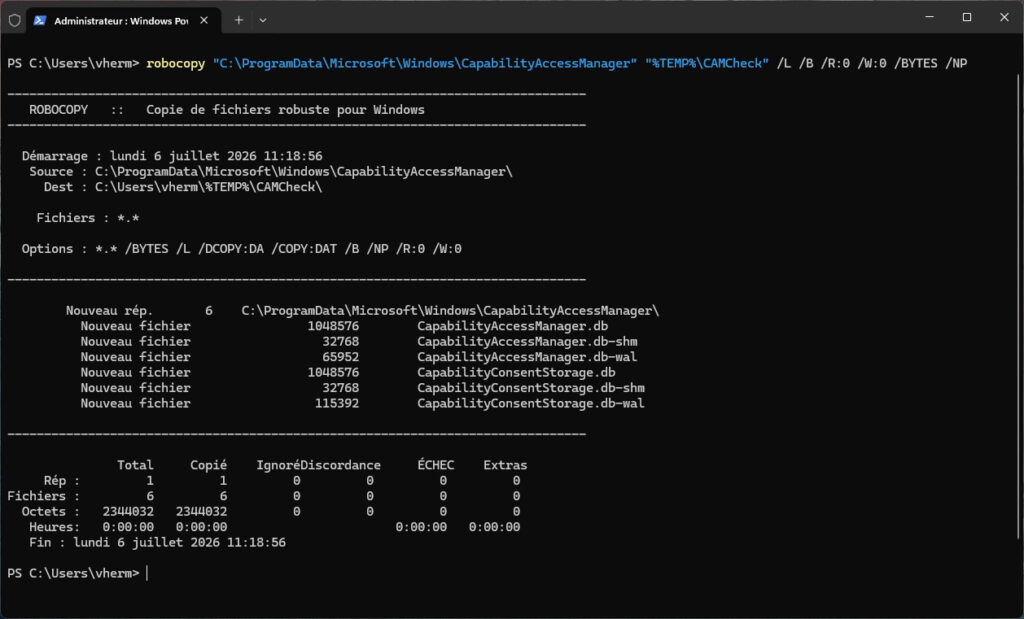The width and height of the screenshot is (1024, 619).
Task: Select the Administrateur Windows PowerShell tab
Action: 123,20
